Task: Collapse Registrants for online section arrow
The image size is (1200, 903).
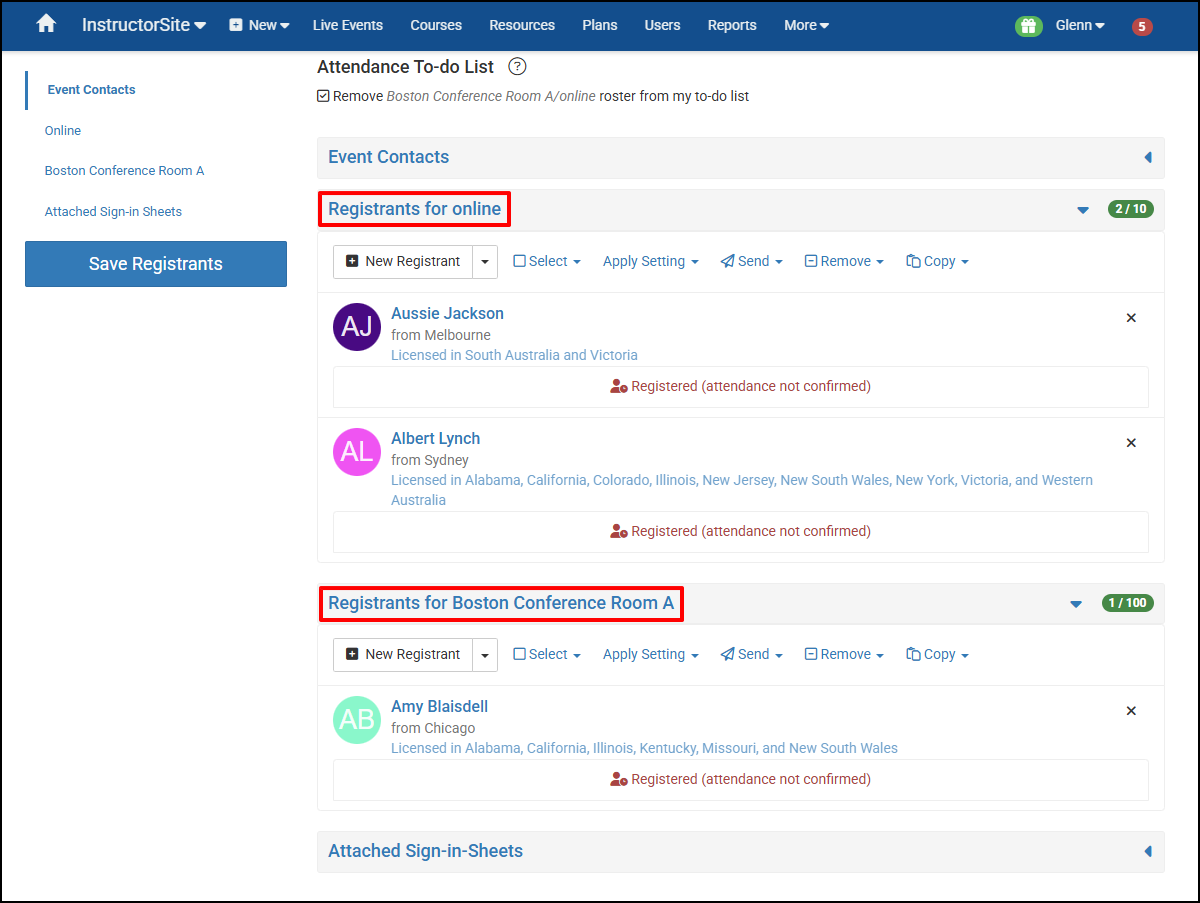Action: [x=1082, y=210]
